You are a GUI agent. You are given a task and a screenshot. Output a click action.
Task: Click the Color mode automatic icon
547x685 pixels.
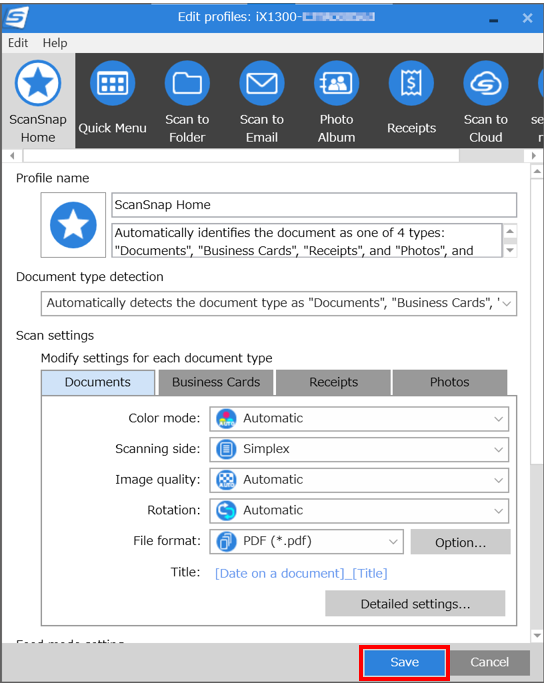[x=226, y=419]
